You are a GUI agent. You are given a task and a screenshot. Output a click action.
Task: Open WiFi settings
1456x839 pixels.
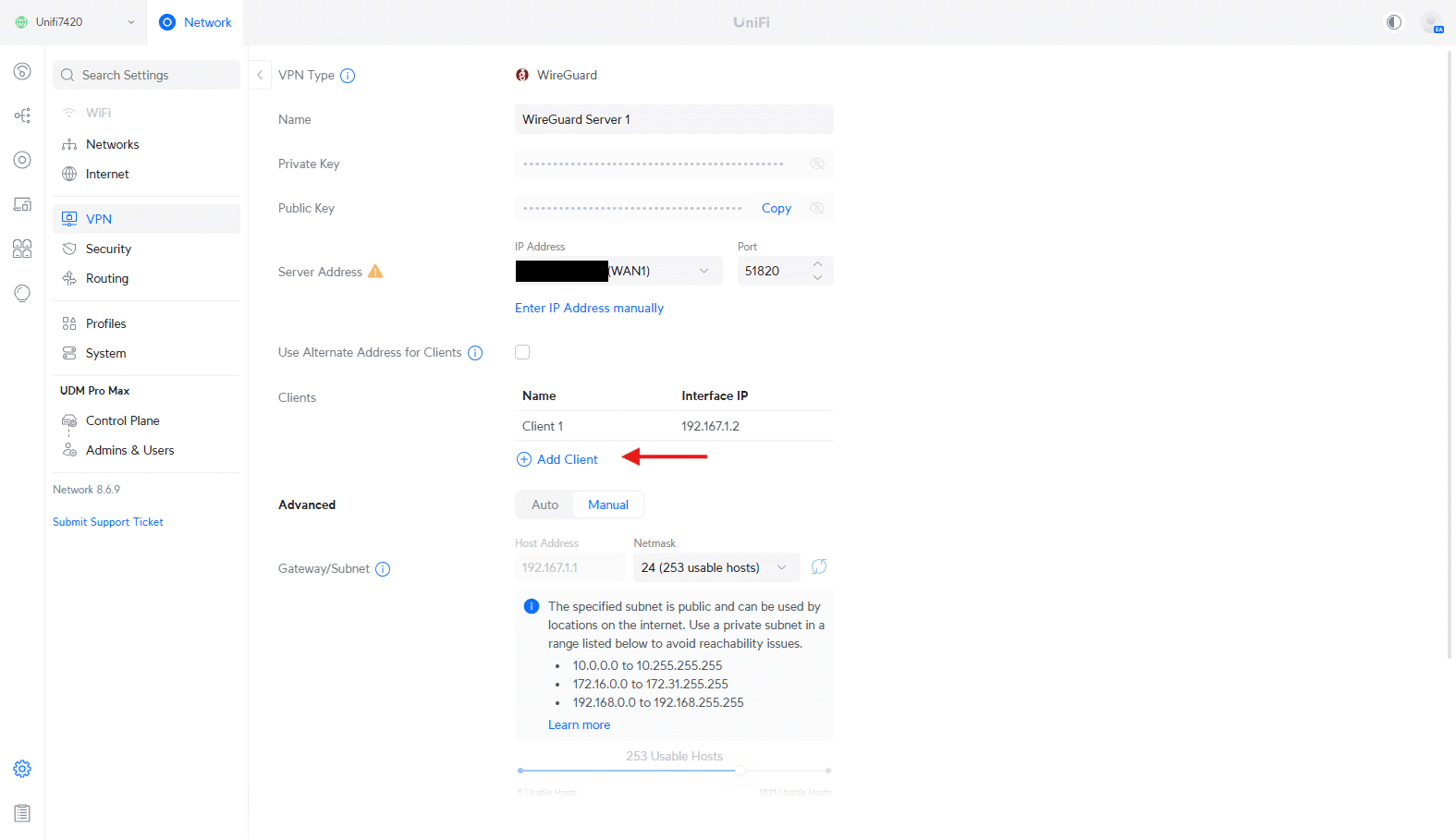click(146, 113)
